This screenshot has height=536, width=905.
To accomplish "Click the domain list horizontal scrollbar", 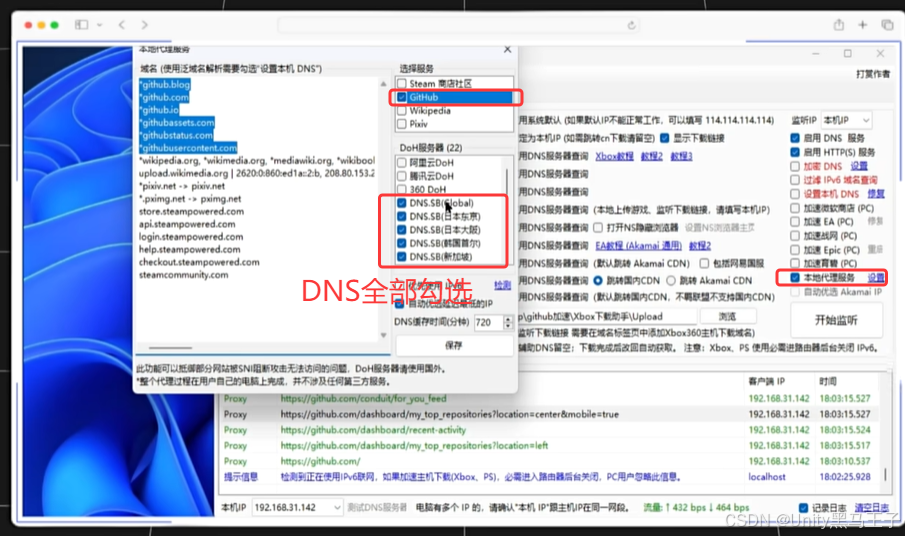I will (x=170, y=348).
